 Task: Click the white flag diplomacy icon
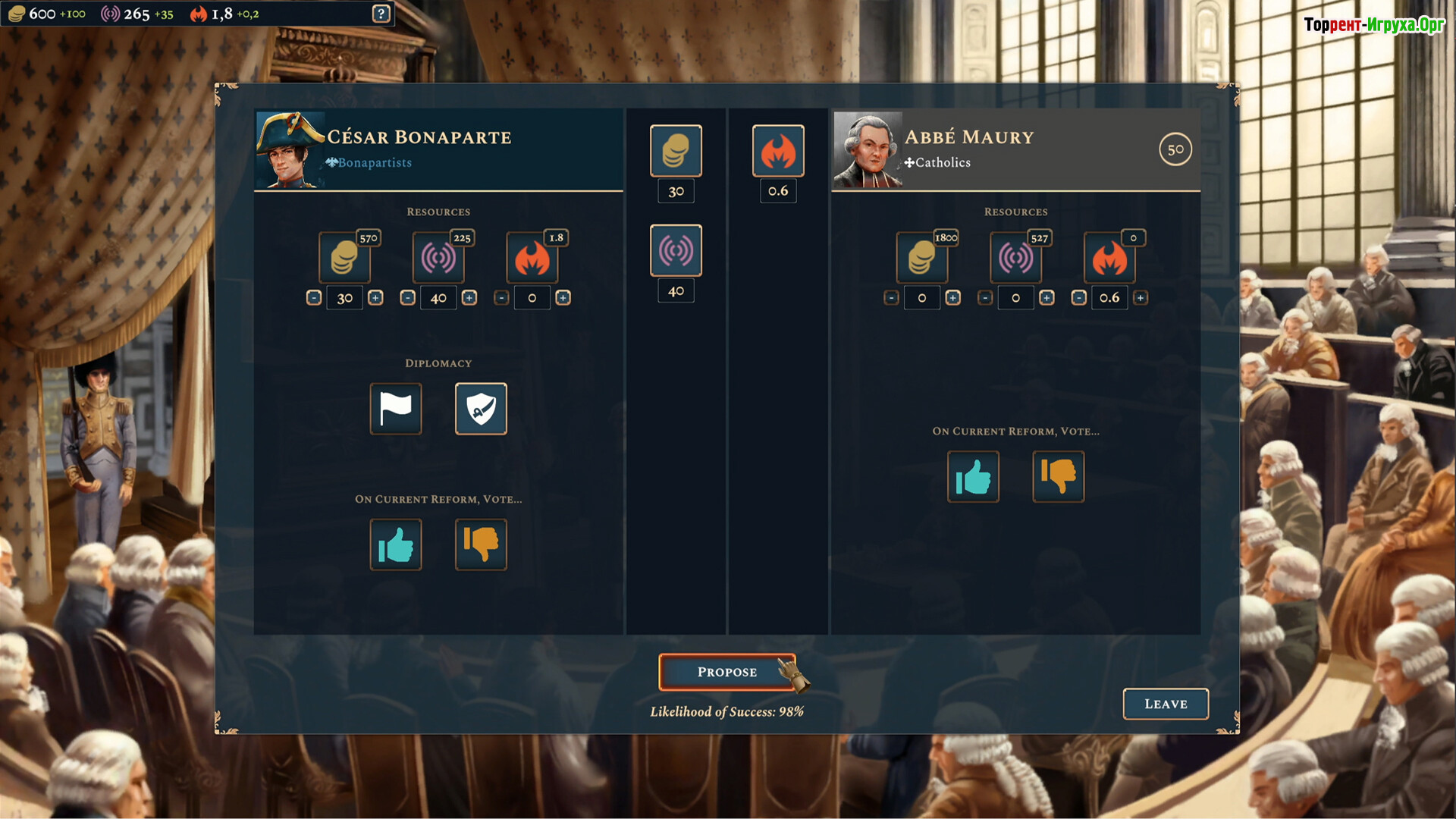tap(396, 409)
